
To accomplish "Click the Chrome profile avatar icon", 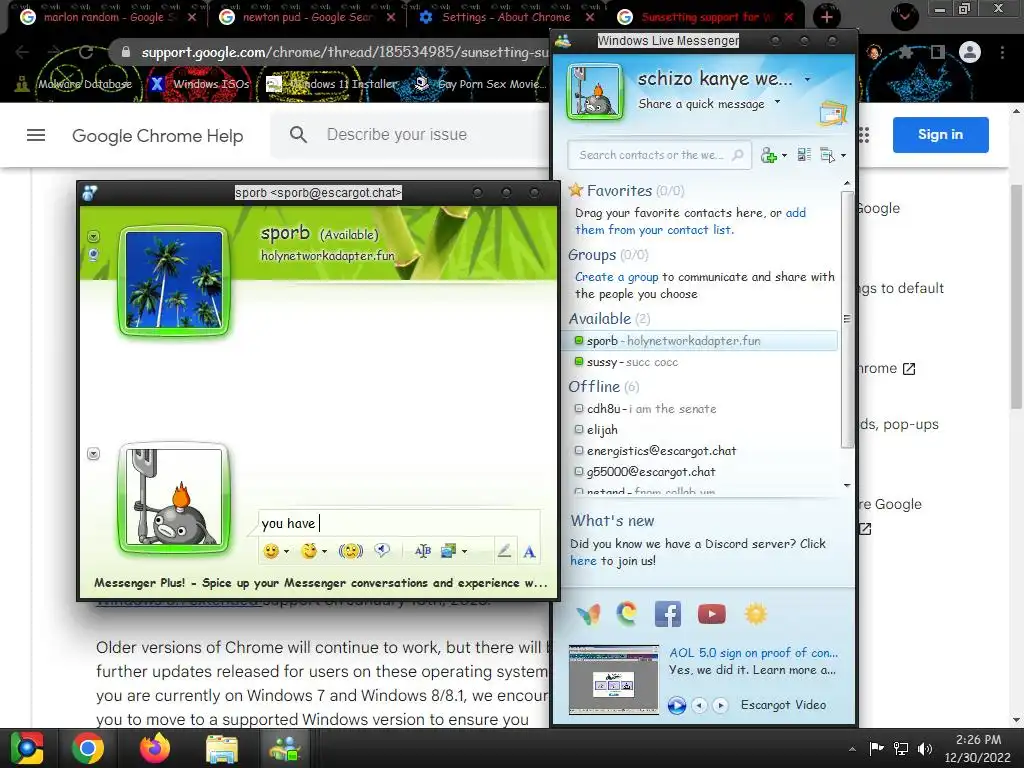I will [x=970, y=52].
